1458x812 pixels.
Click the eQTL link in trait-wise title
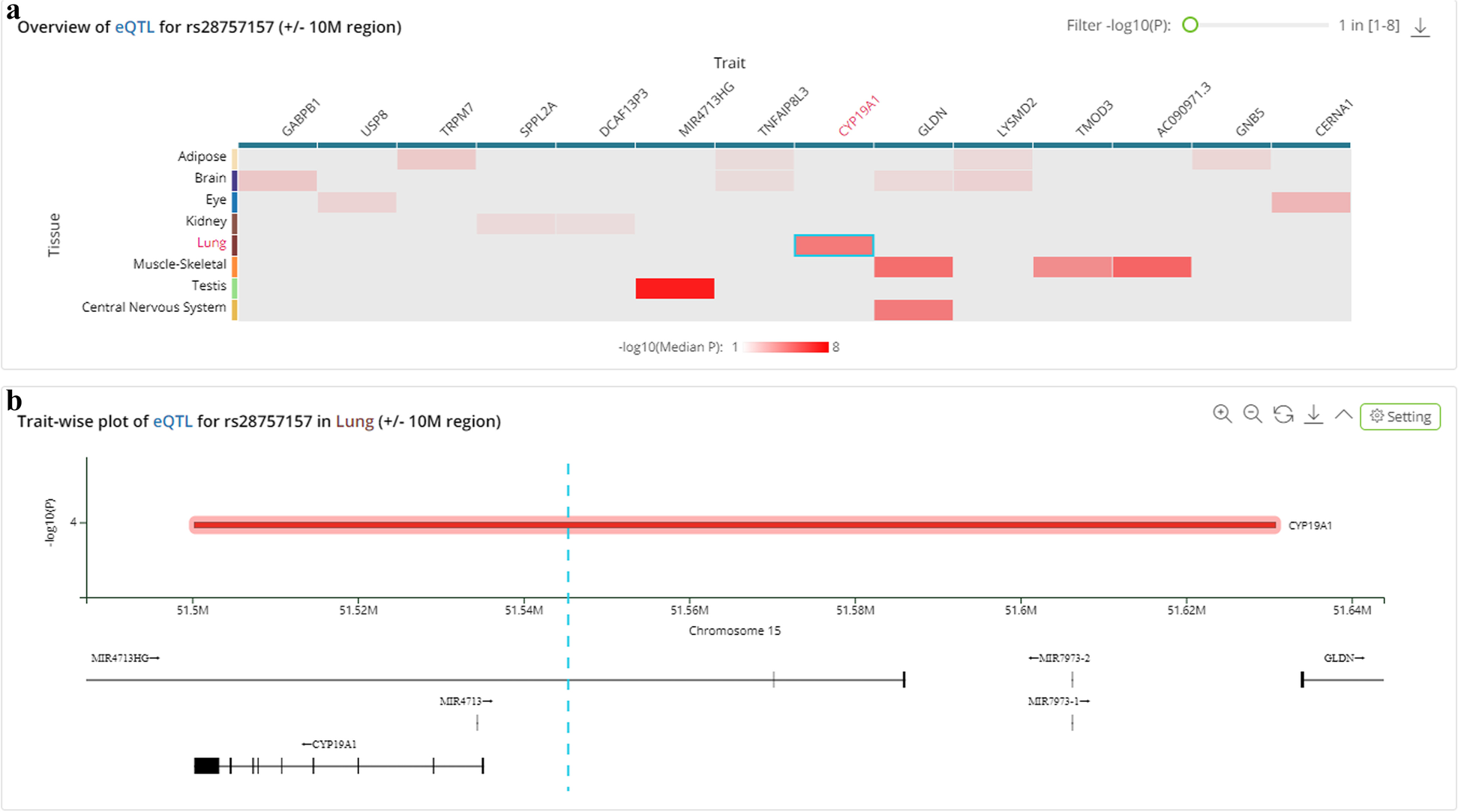[172, 421]
